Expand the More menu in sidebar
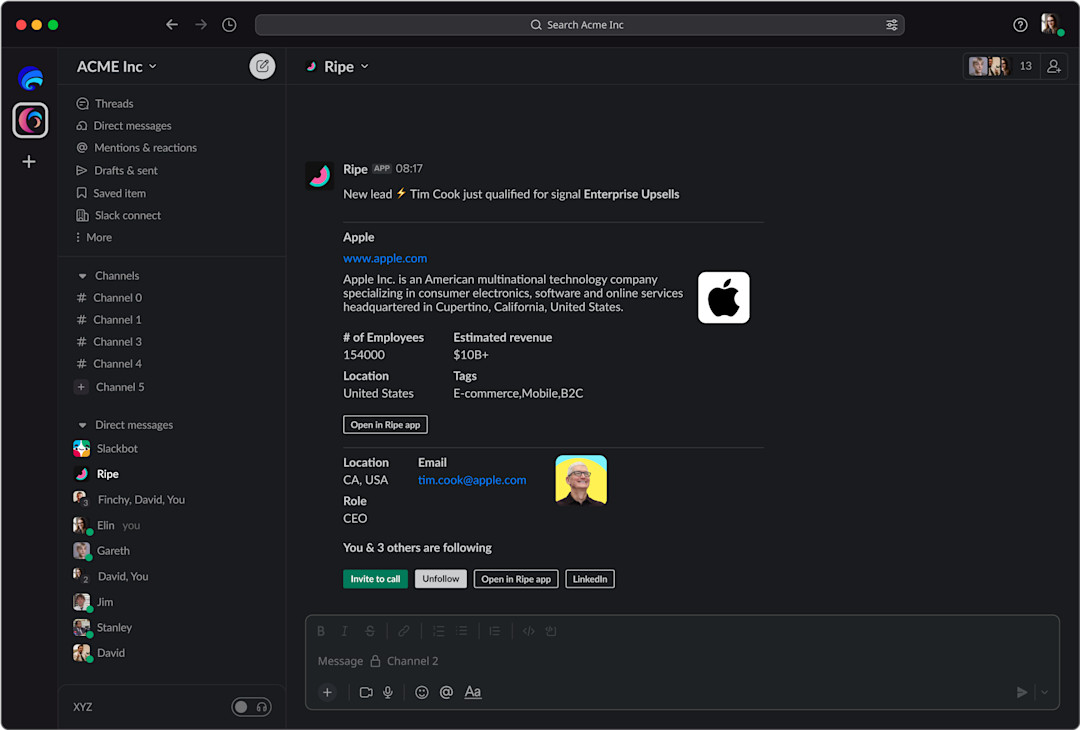1080x730 pixels. tap(94, 237)
